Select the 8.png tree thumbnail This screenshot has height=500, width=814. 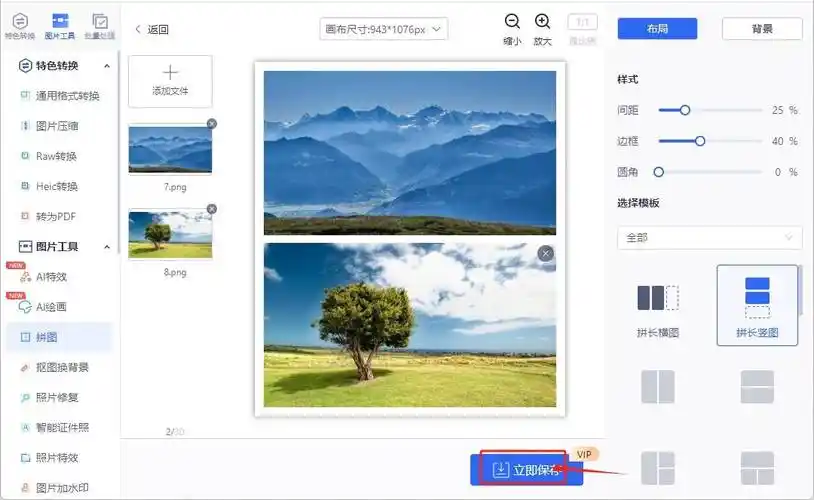point(170,234)
